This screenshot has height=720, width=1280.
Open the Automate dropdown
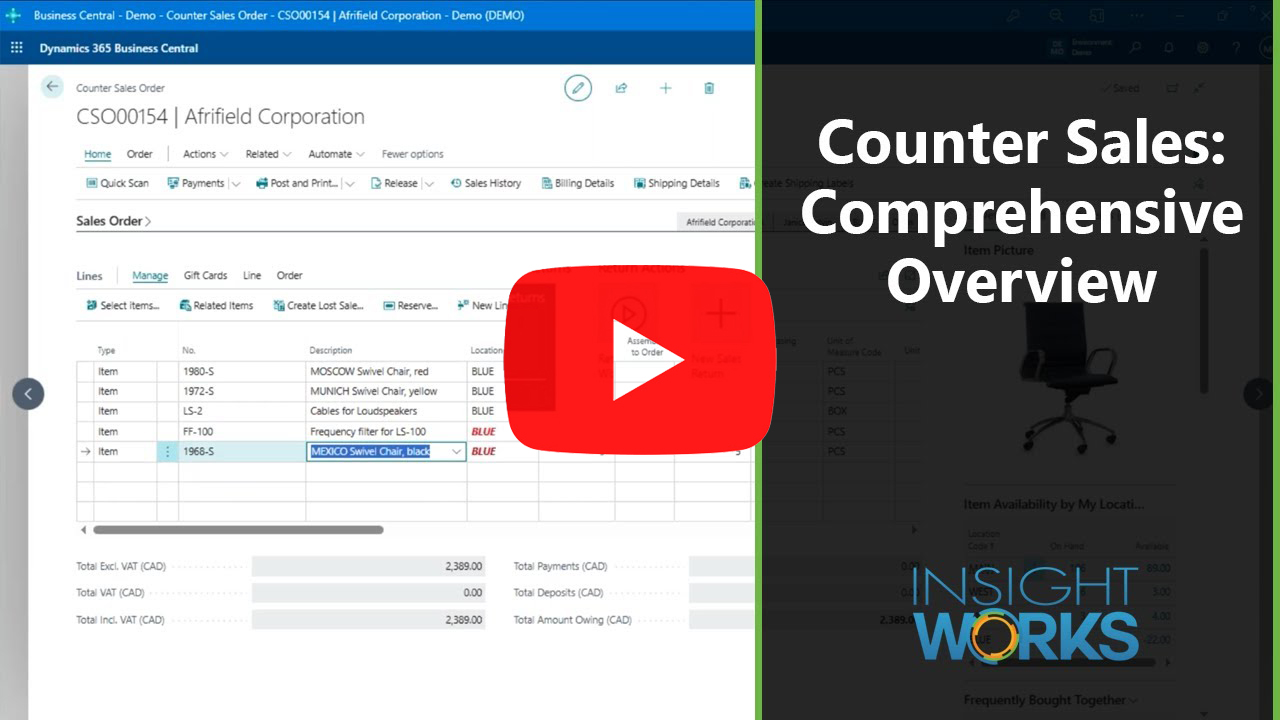pyautogui.click(x=335, y=153)
